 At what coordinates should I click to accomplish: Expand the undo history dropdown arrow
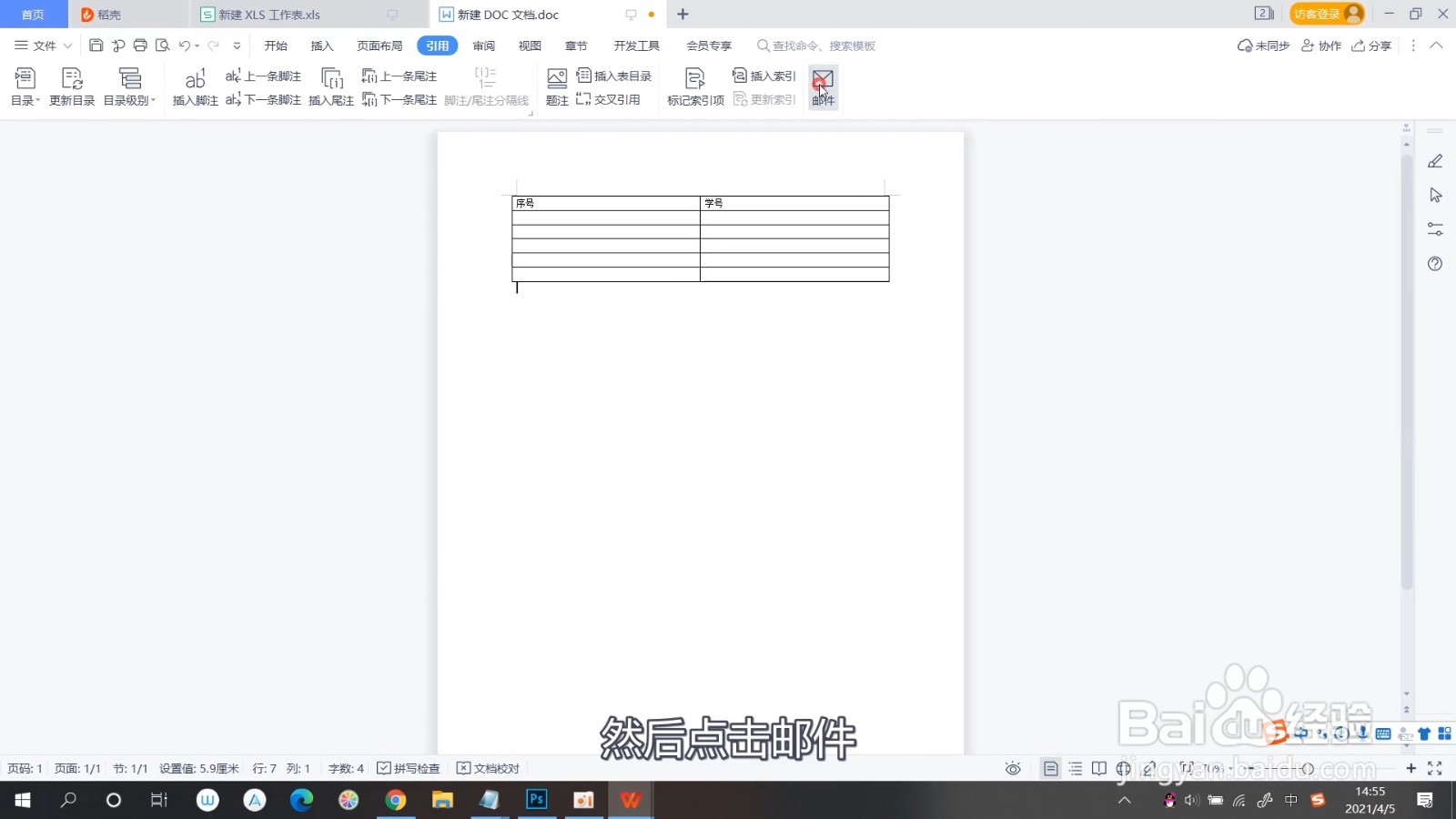(197, 45)
